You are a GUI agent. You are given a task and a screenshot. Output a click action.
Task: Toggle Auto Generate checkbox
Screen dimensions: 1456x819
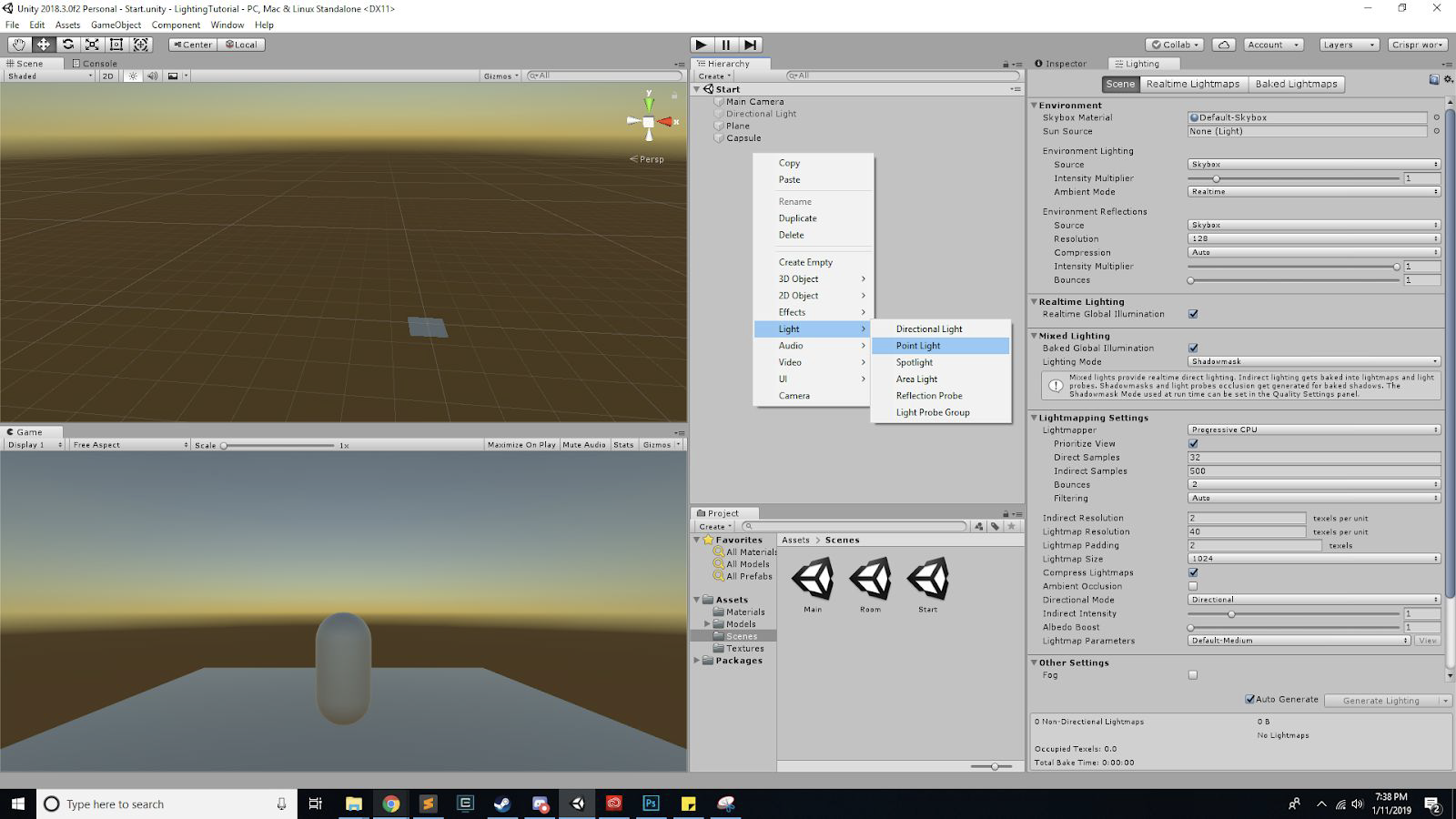coord(1250,699)
